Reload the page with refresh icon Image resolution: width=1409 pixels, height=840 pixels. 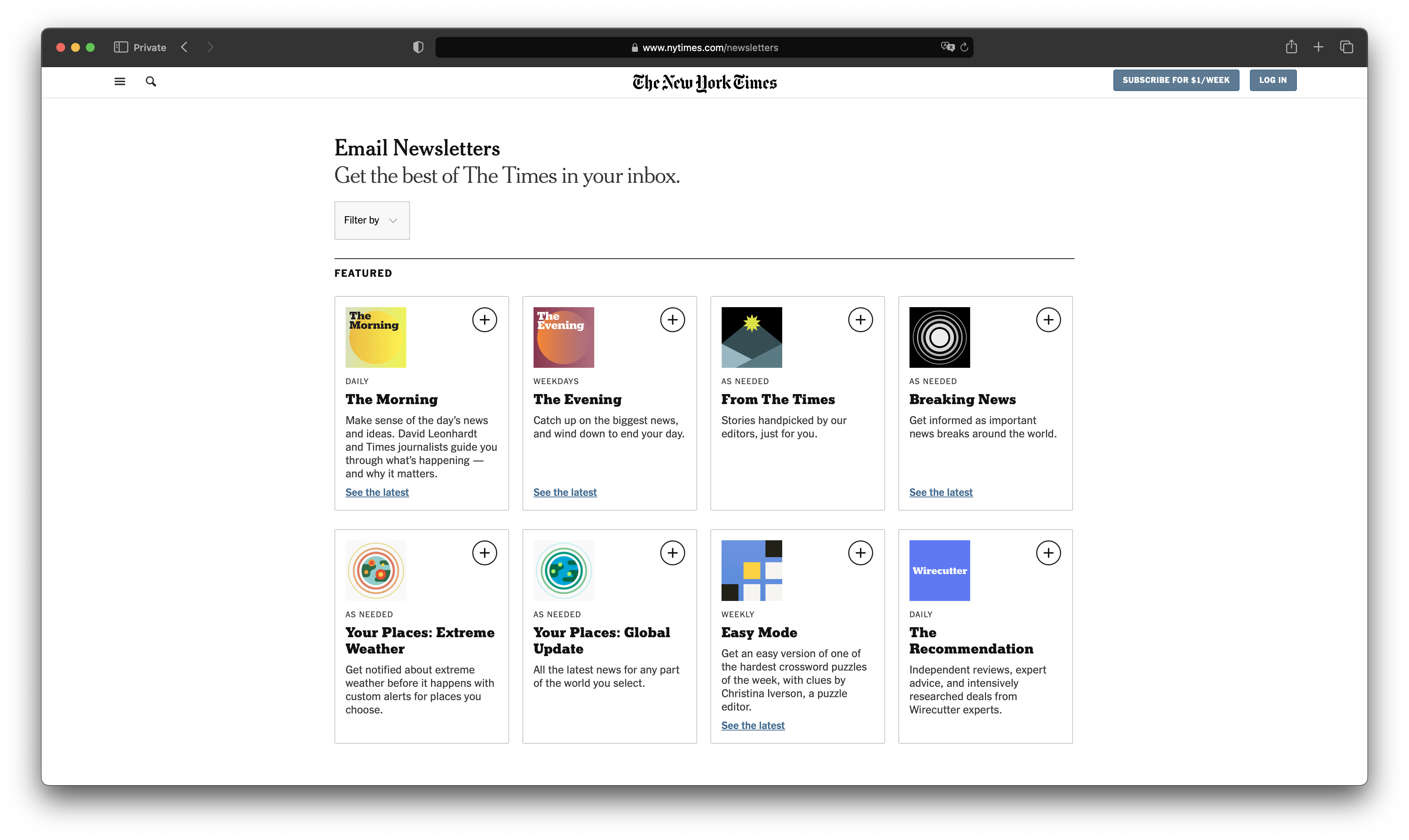(x=964, y=47)
